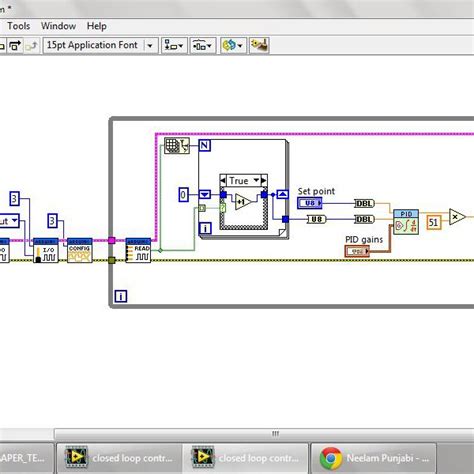Viewport: 474px width, 474px height.
Task: Click the Clean Up Diagram icon
Action: (x=259, y=45)
